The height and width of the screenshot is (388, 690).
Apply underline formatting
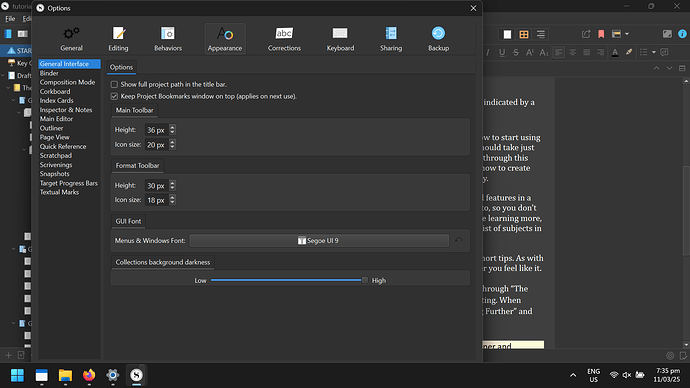[502, 52]
